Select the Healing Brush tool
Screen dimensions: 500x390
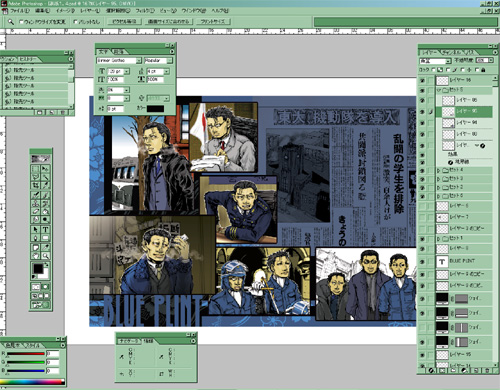click(36, 195)
